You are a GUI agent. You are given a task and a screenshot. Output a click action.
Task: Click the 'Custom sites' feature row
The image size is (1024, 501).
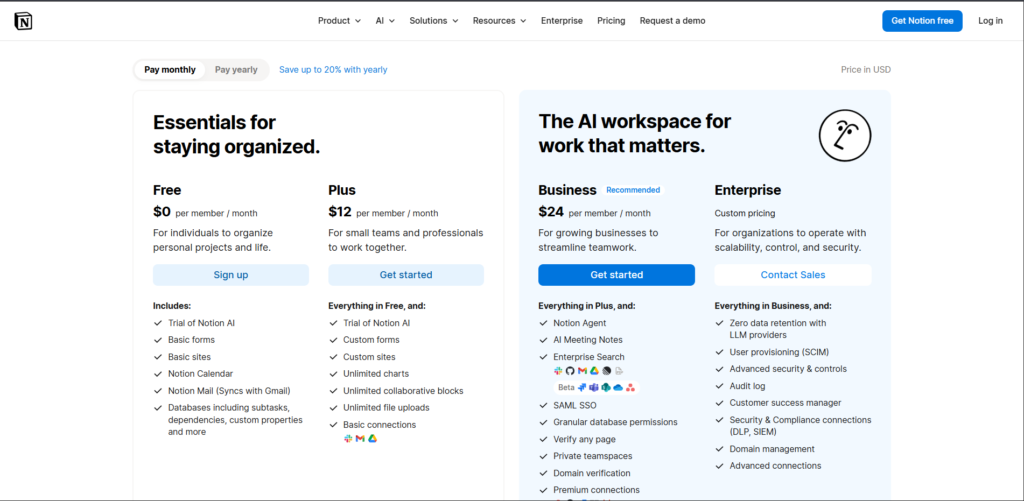pyautogui.click(x=369, y=357)
